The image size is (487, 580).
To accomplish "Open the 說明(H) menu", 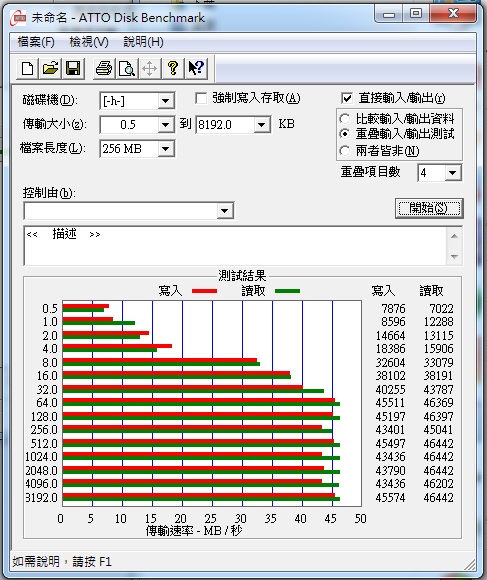I will pyautogui.click(x=143, y=42).
